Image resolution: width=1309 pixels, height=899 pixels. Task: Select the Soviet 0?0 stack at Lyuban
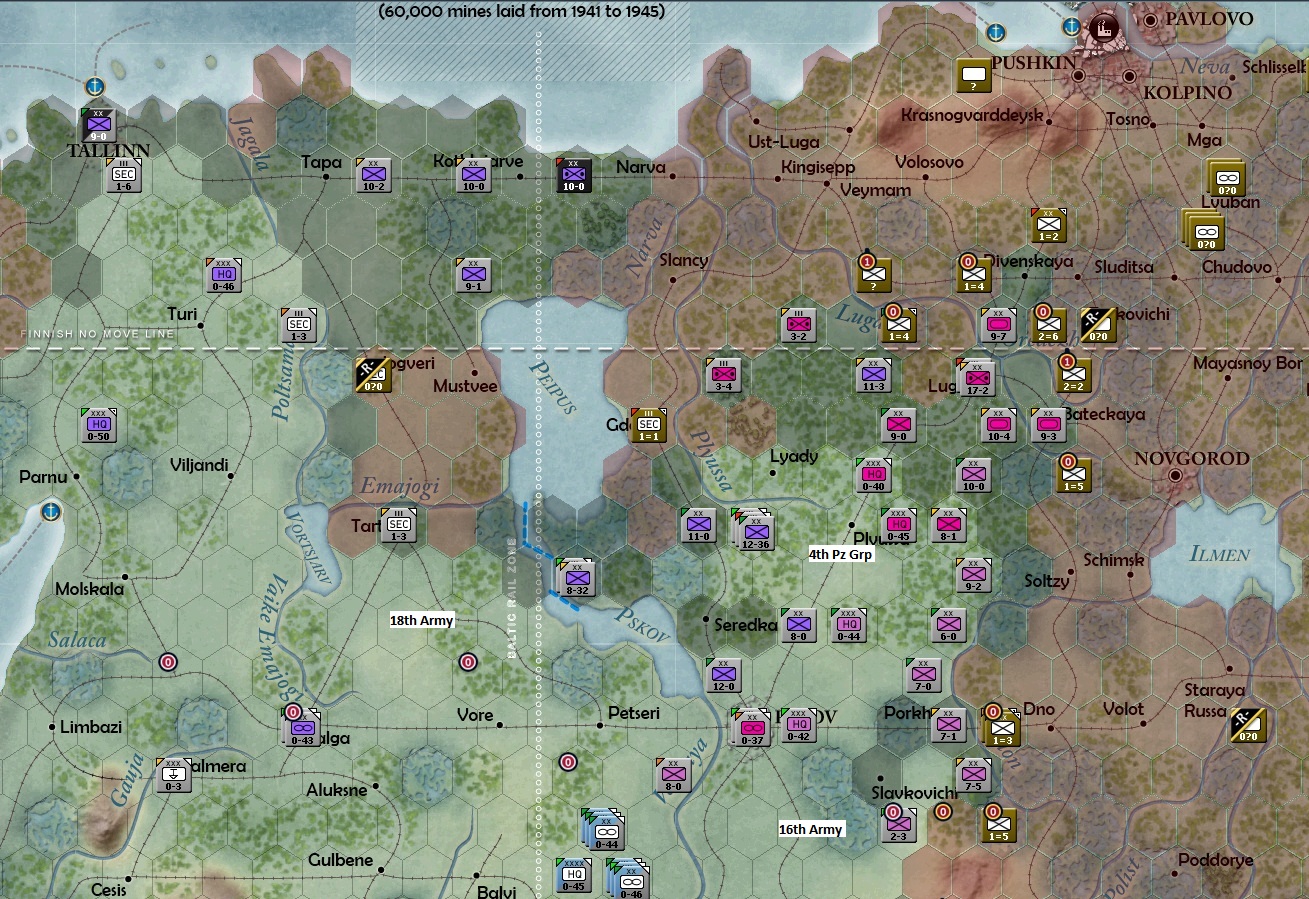click(1224, 178)
